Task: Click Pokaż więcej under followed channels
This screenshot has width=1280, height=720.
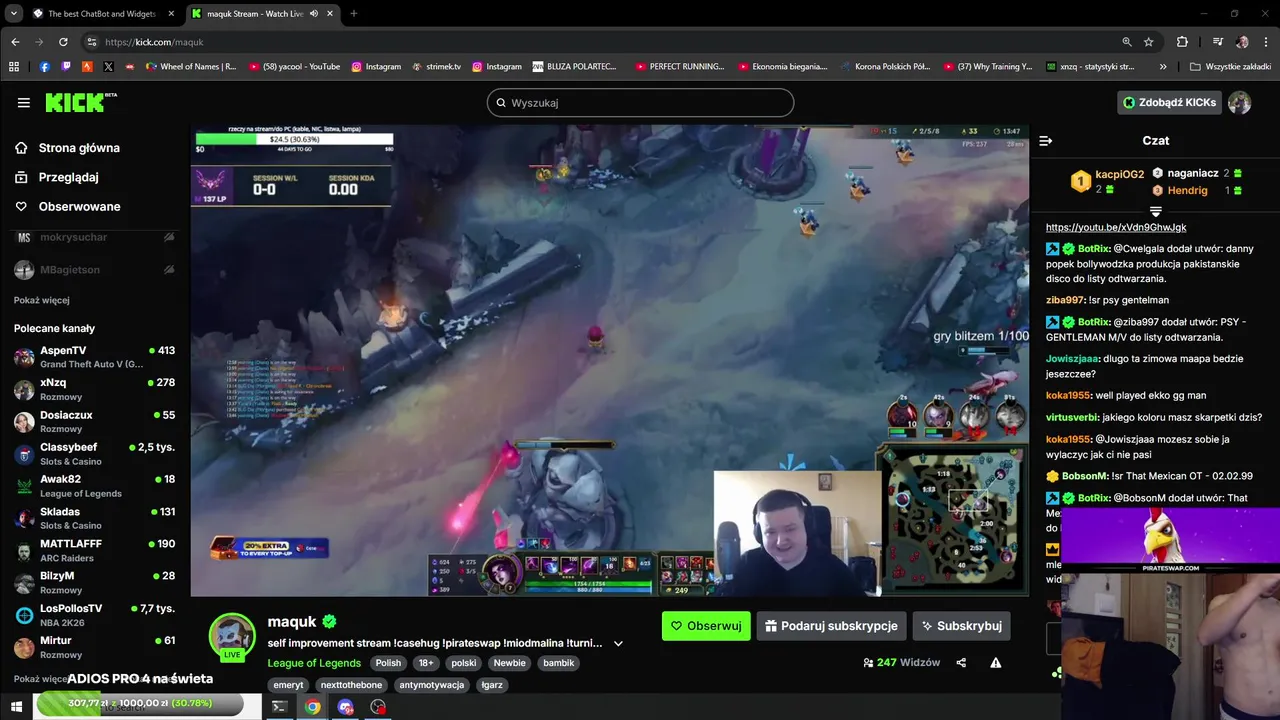Action: [42, 300]
